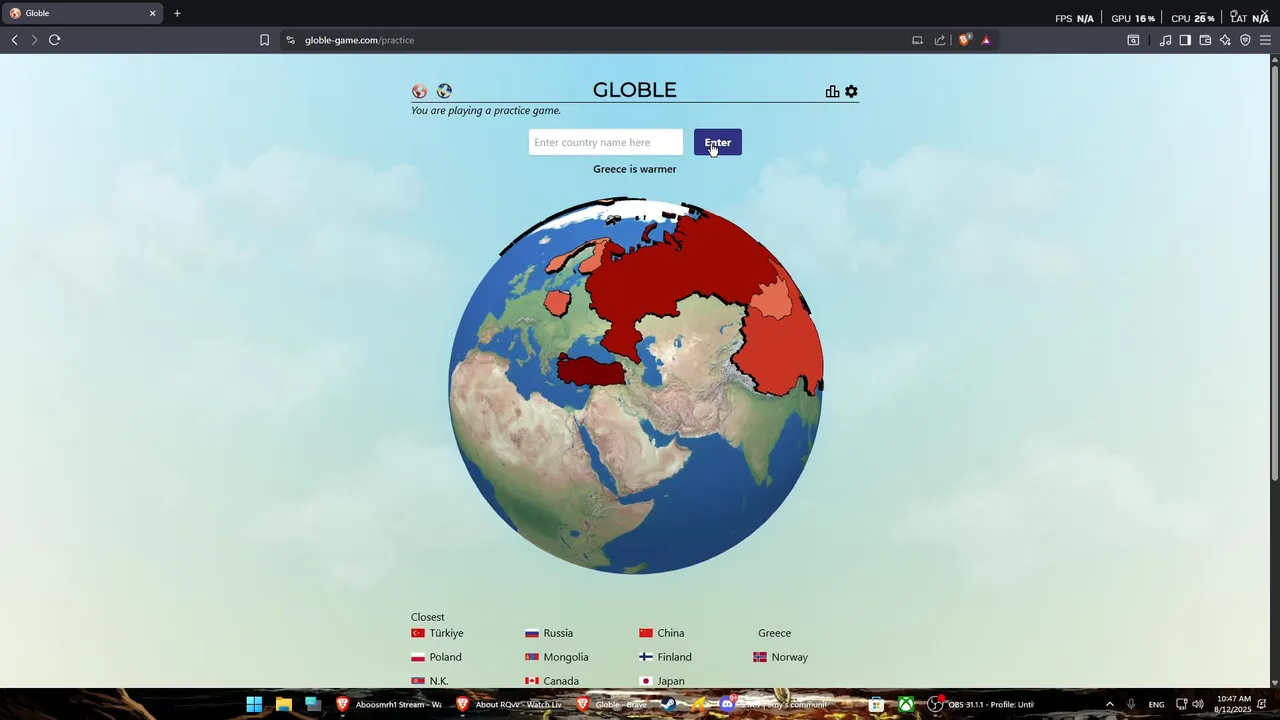Screen dimensions: 1280x720
Task: Switch to About RQvv Brave taskbar window
Action: [x=509, y=704]
